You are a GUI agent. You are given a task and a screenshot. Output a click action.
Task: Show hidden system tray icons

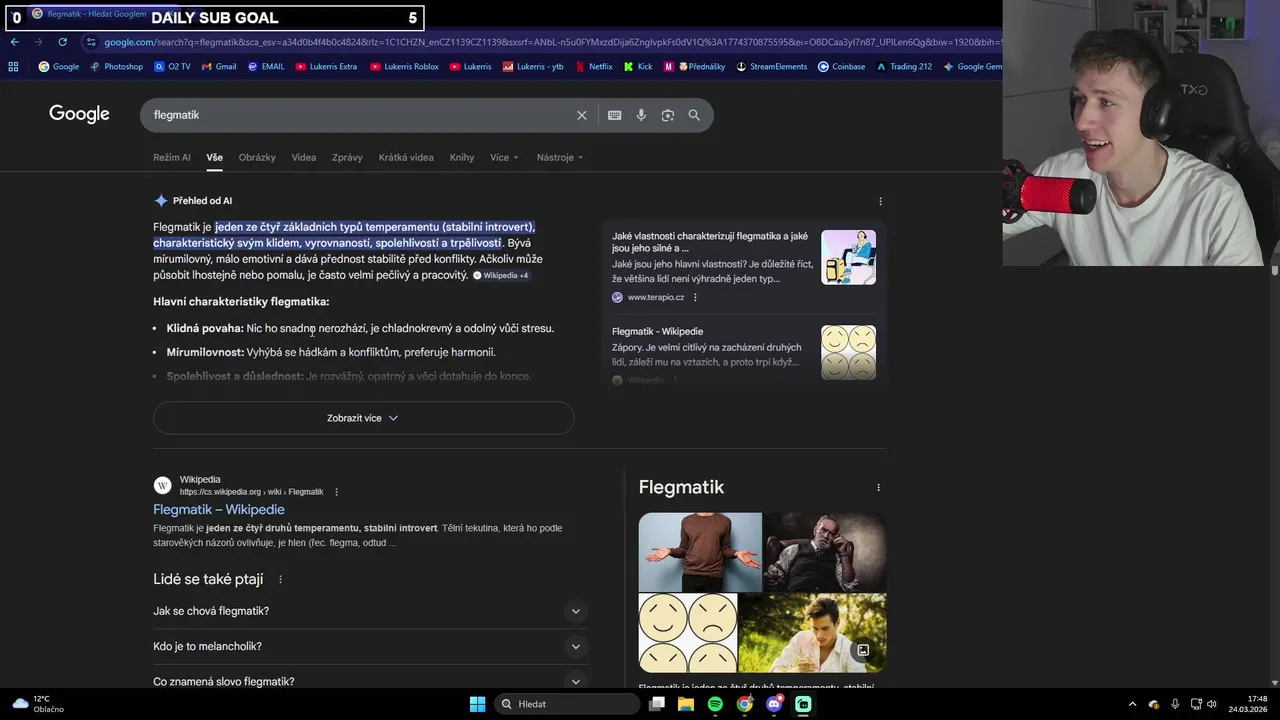point(1132,704)
